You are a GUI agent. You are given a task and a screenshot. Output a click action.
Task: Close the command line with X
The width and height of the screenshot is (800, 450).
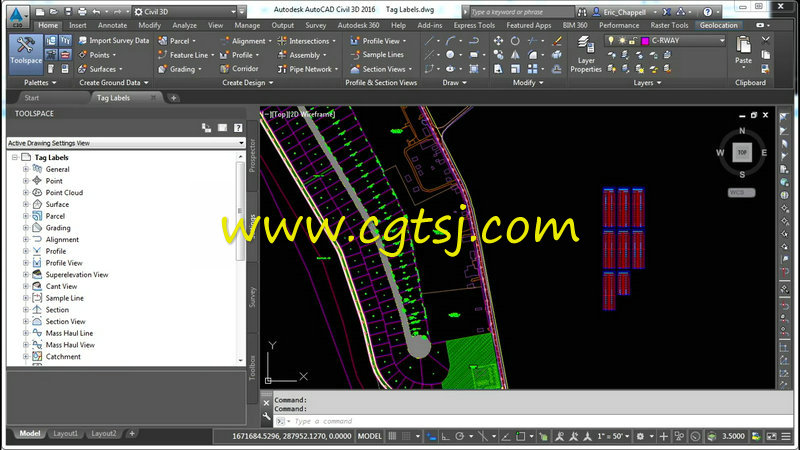point(266,403)
